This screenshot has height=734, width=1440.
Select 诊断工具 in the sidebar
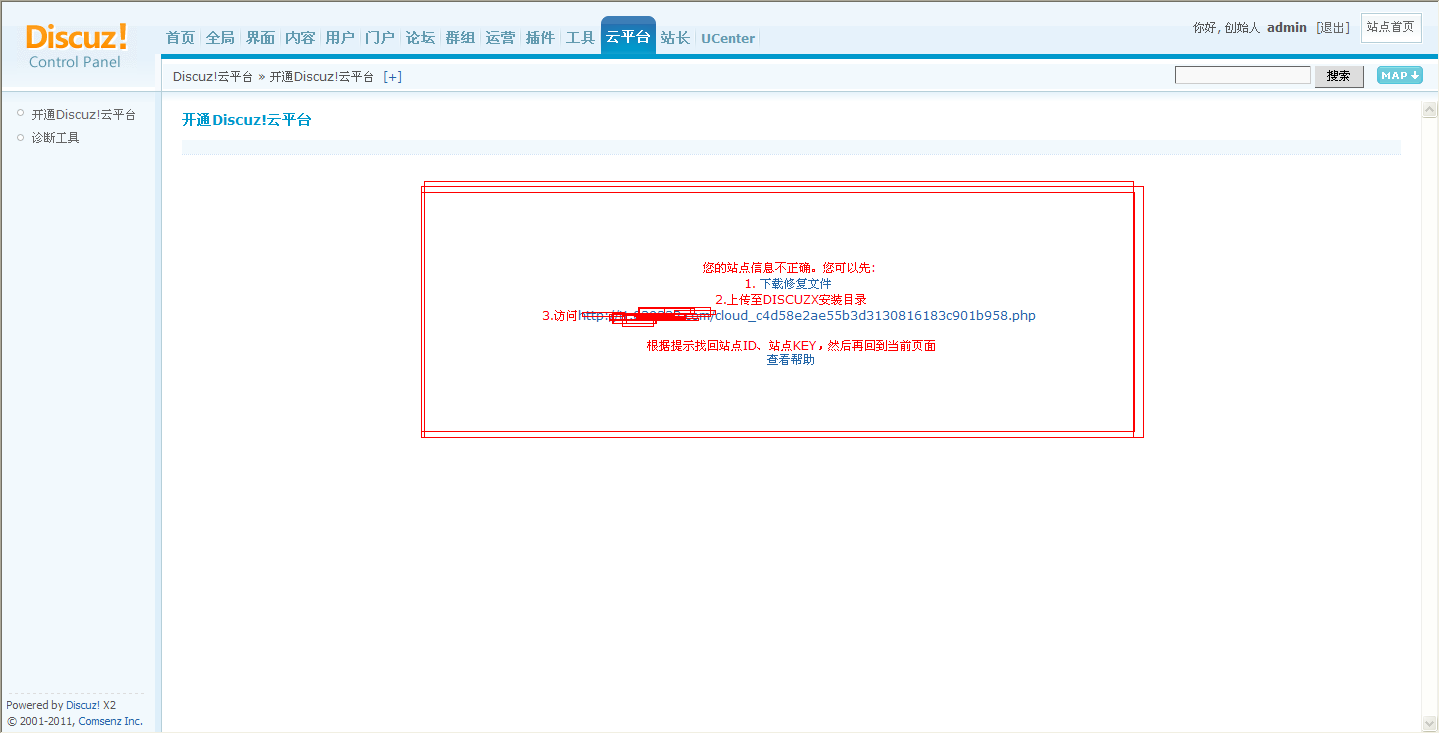tap(55, 138)
